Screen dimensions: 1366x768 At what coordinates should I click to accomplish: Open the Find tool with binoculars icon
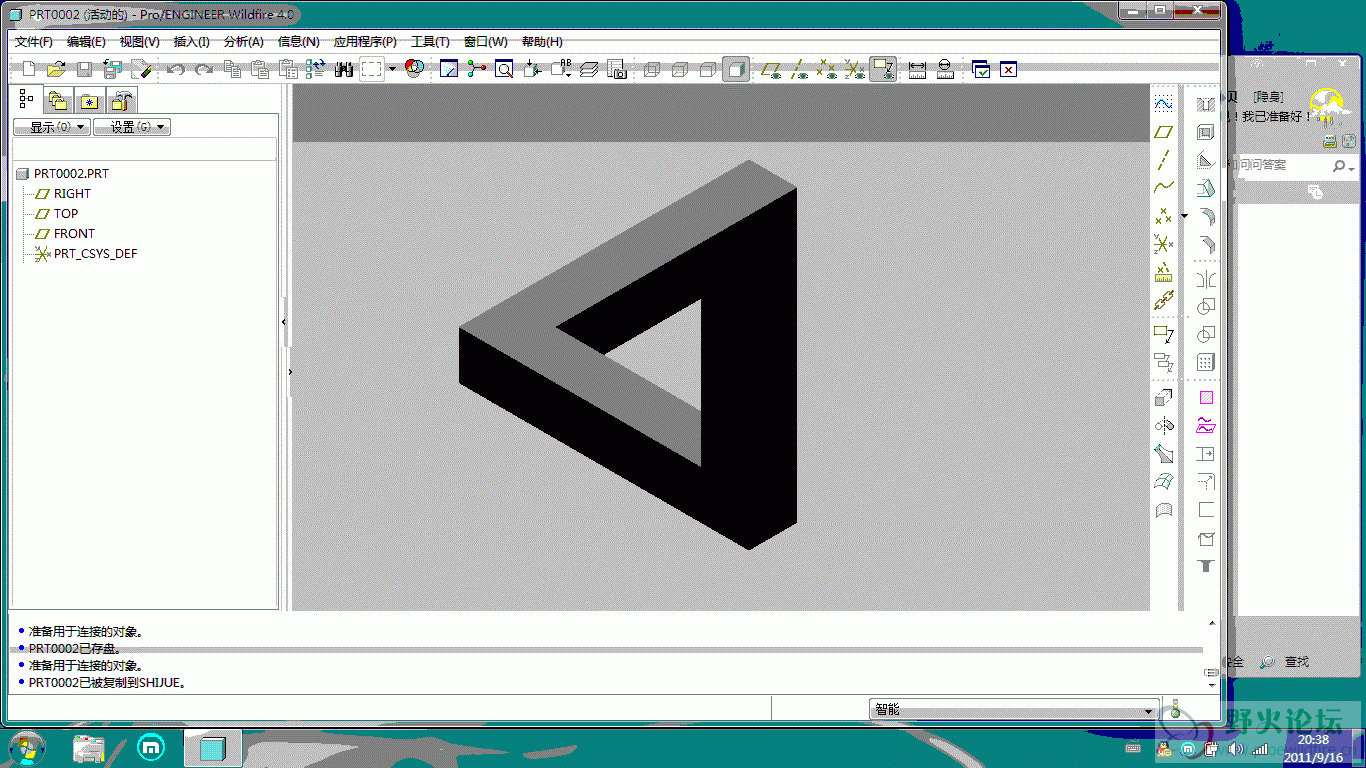tap(344, 69)
